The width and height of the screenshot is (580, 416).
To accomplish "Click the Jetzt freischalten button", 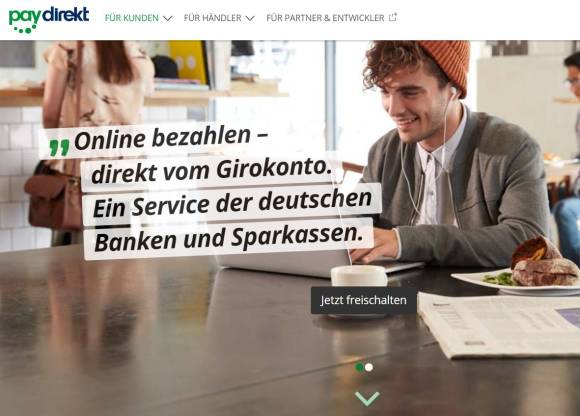I will [364, 300].
